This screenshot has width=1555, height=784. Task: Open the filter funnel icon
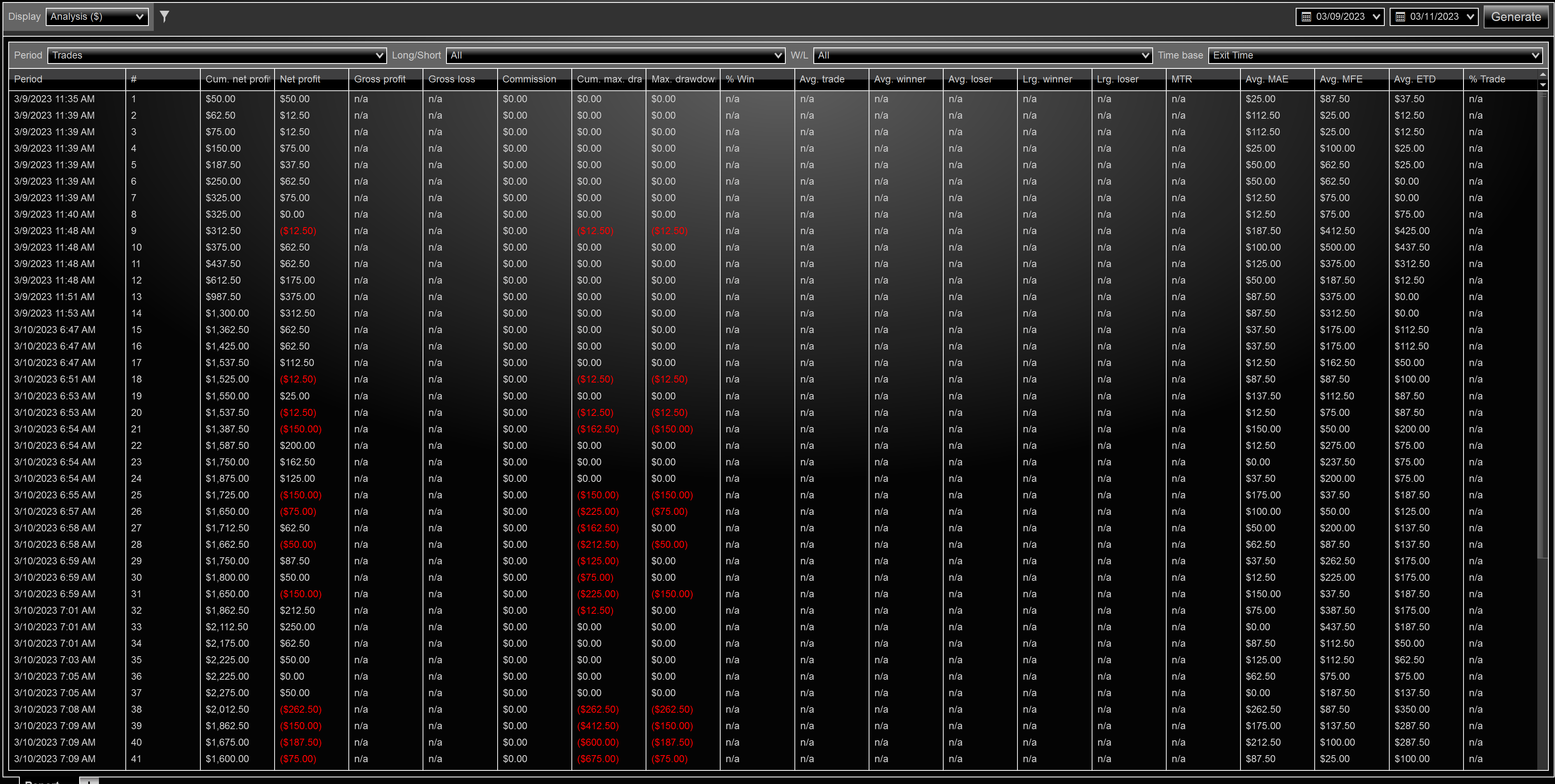tap(164, 16)
